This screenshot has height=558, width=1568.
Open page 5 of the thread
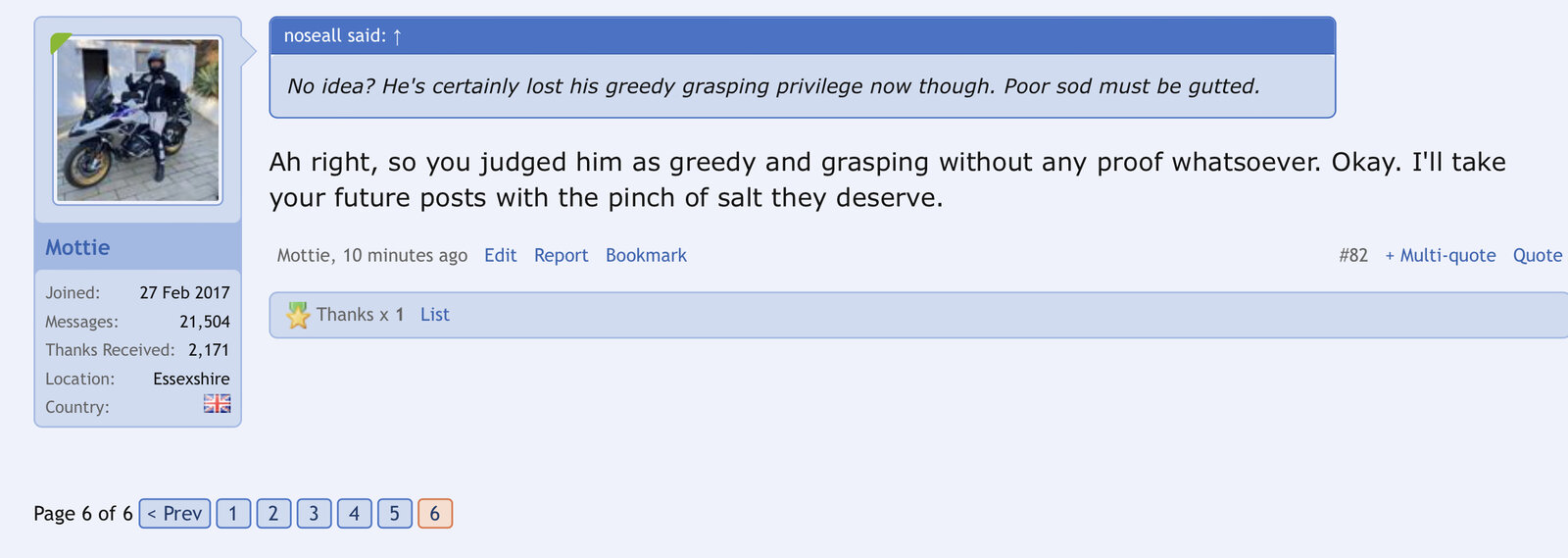coord(394,513)
